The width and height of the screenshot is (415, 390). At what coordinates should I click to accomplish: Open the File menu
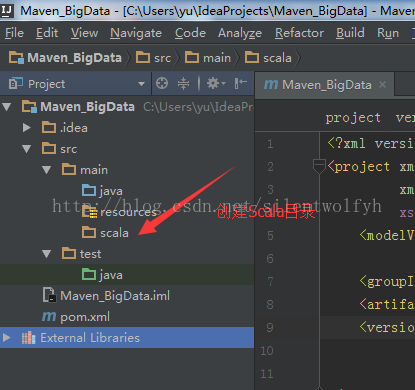14,33
